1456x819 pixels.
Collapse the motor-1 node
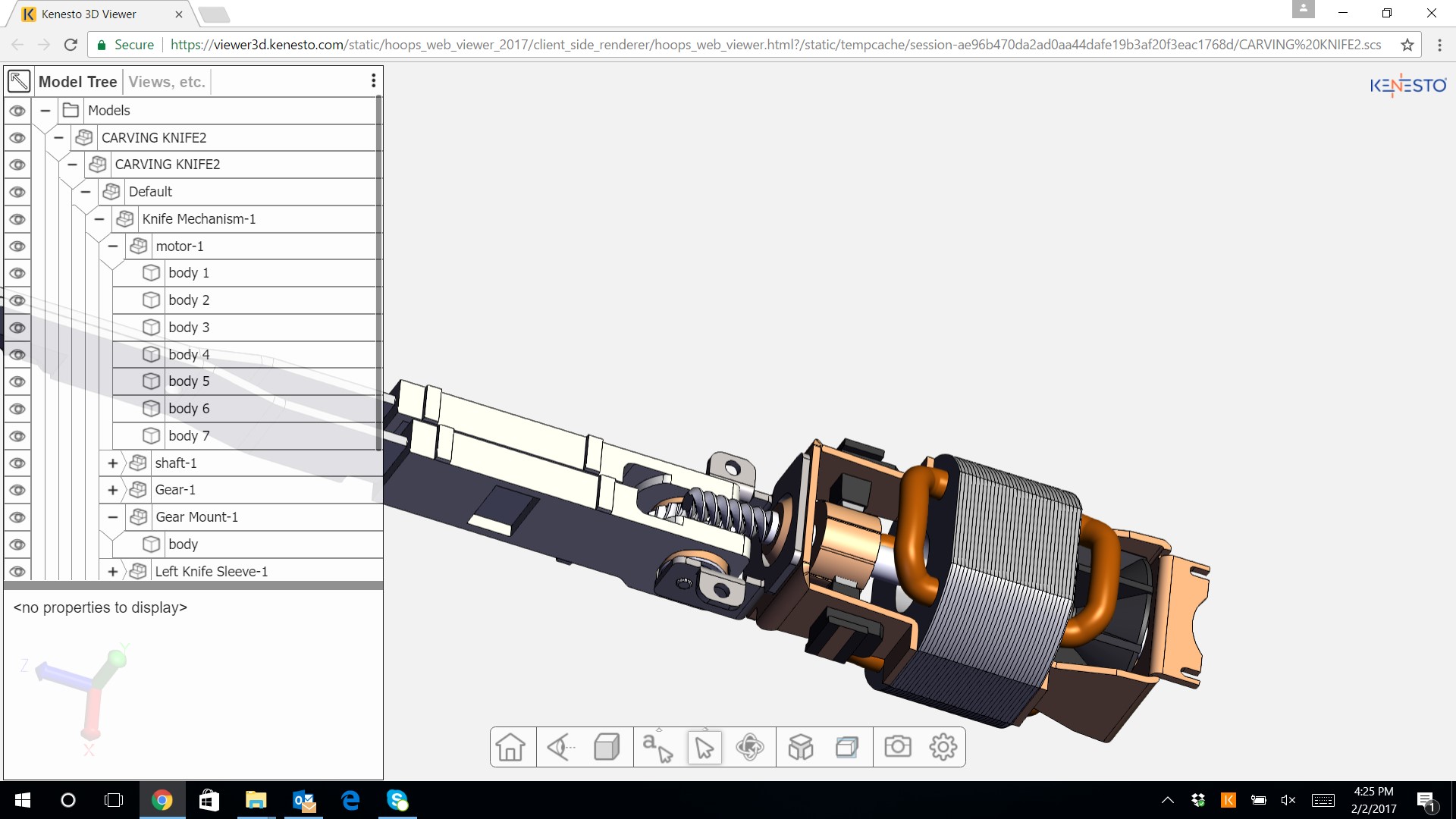113,246
